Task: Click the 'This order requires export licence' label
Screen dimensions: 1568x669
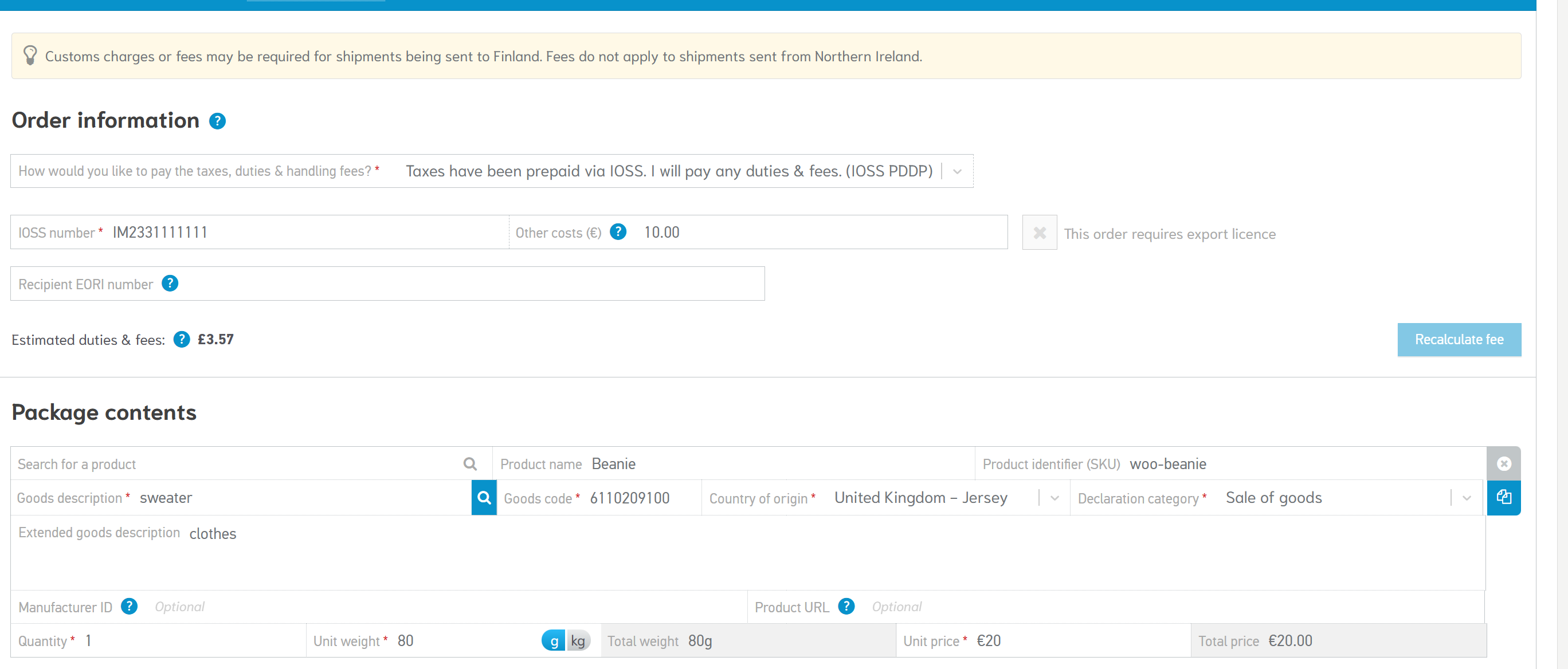Action: (1169, 234)
